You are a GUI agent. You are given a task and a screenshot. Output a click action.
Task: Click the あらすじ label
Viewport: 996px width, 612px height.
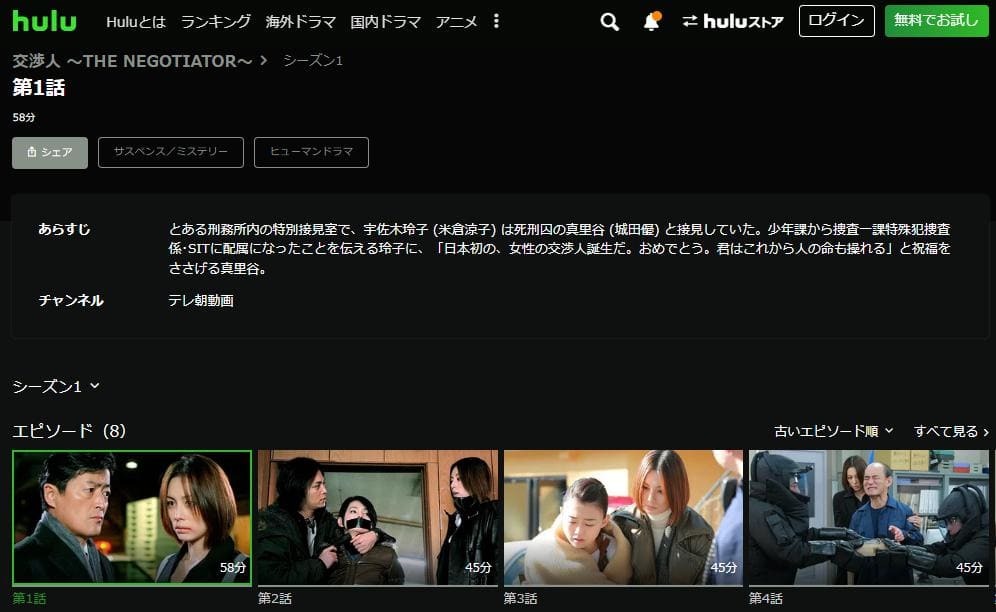pyautogui.click(x=64, y=229)
